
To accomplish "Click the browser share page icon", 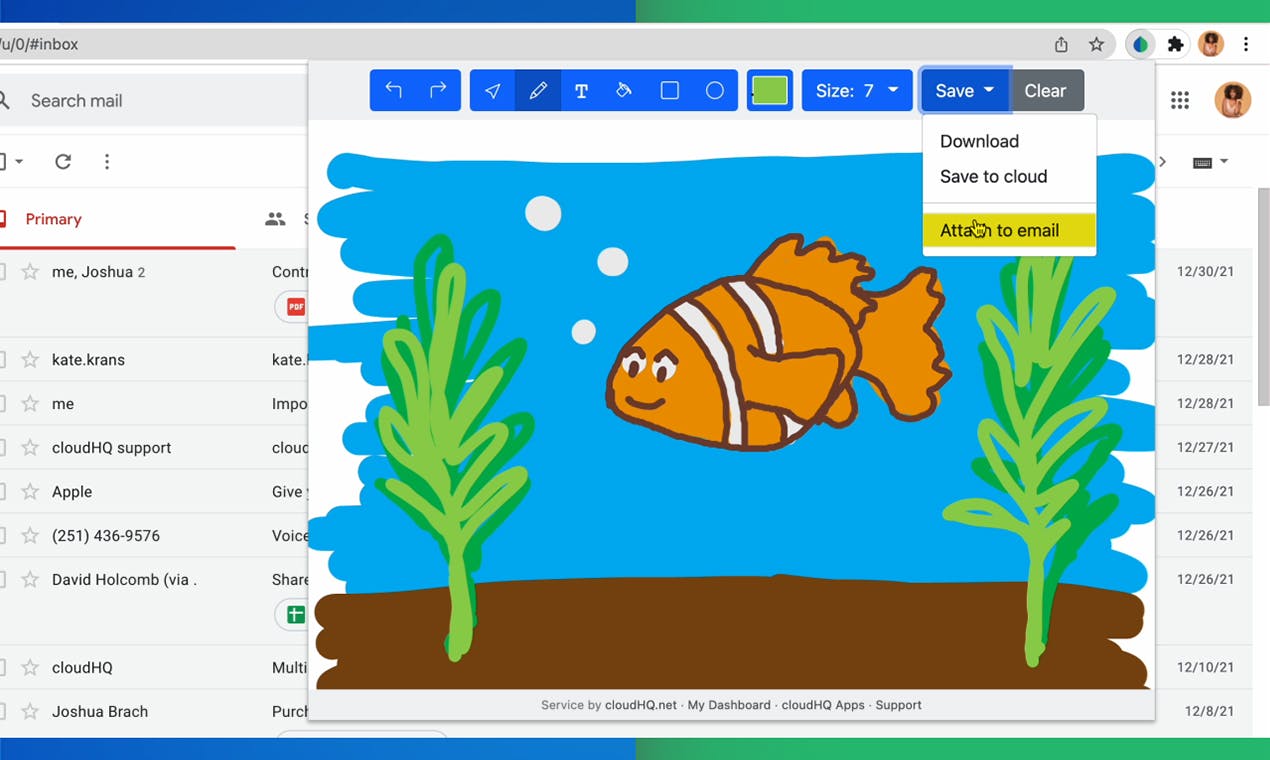I will tap(1061, 44).
